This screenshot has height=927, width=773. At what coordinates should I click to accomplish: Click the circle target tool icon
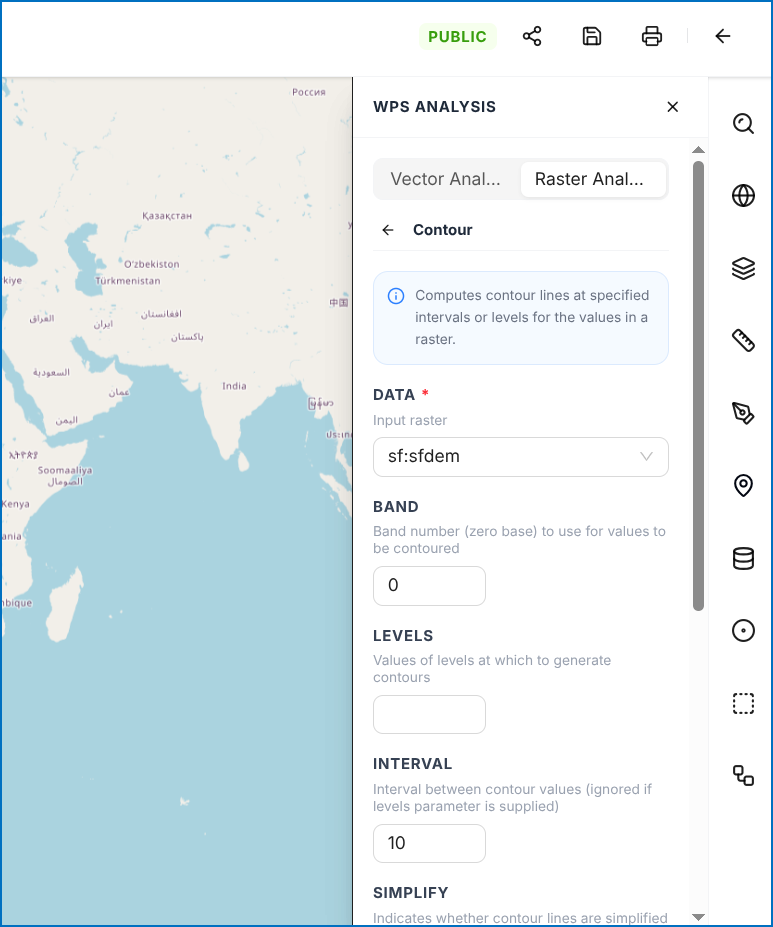tap(743, 630)
